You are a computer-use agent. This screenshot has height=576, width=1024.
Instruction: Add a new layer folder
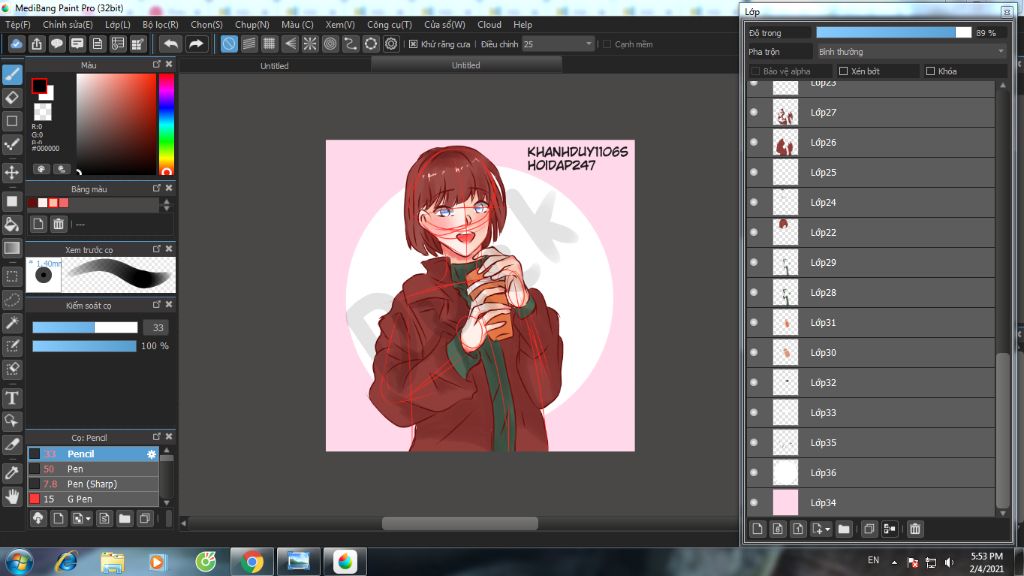pos(844,529)
